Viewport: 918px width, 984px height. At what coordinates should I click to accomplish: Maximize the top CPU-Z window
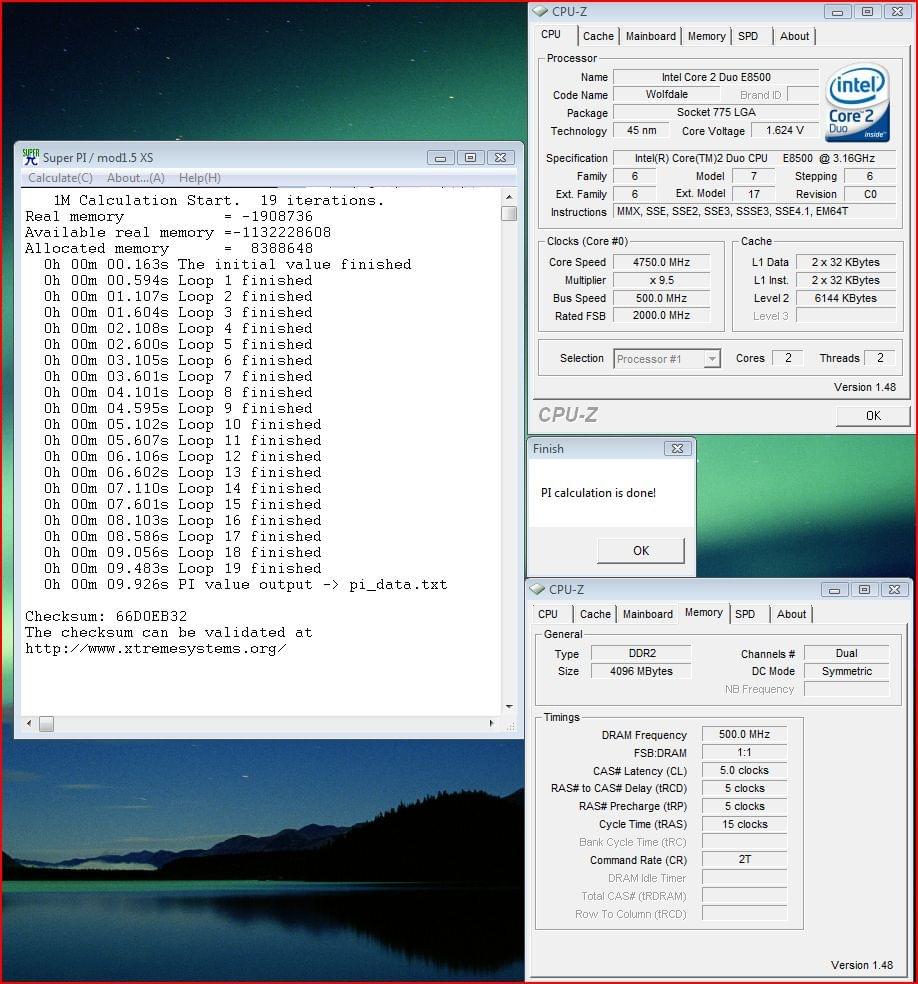click(x=867, y=12)
